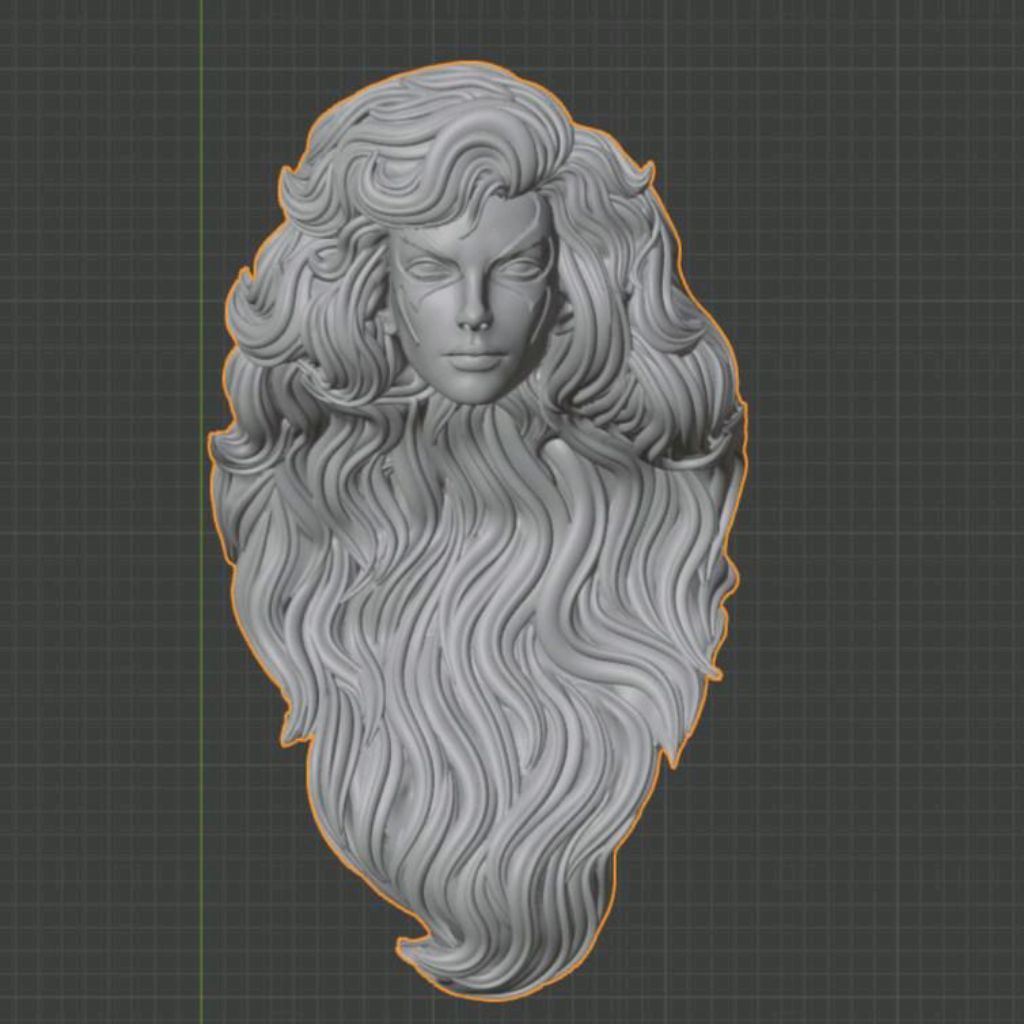Viewport: 1024px width, 1024px height.
Task: Click the curled hair tip at the bottom
Action: [x=418, y=945]
